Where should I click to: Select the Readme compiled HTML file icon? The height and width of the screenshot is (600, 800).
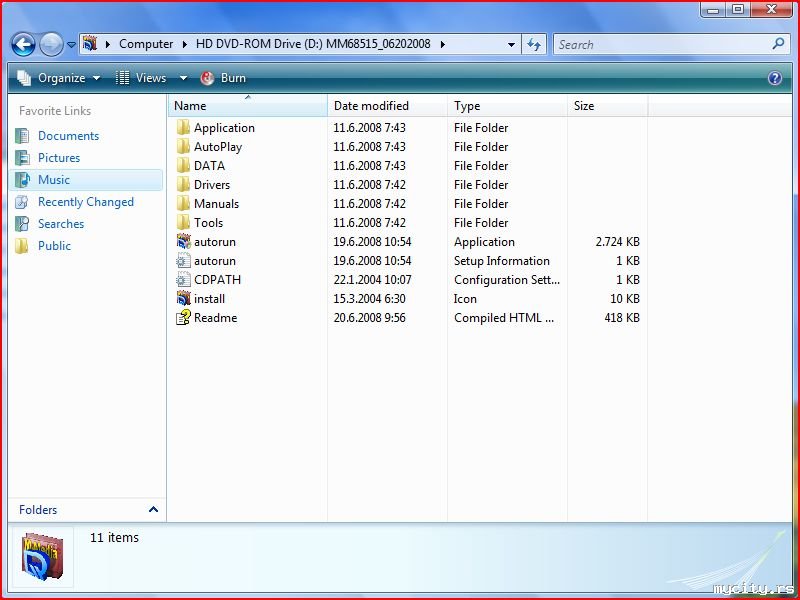(183, 318)
